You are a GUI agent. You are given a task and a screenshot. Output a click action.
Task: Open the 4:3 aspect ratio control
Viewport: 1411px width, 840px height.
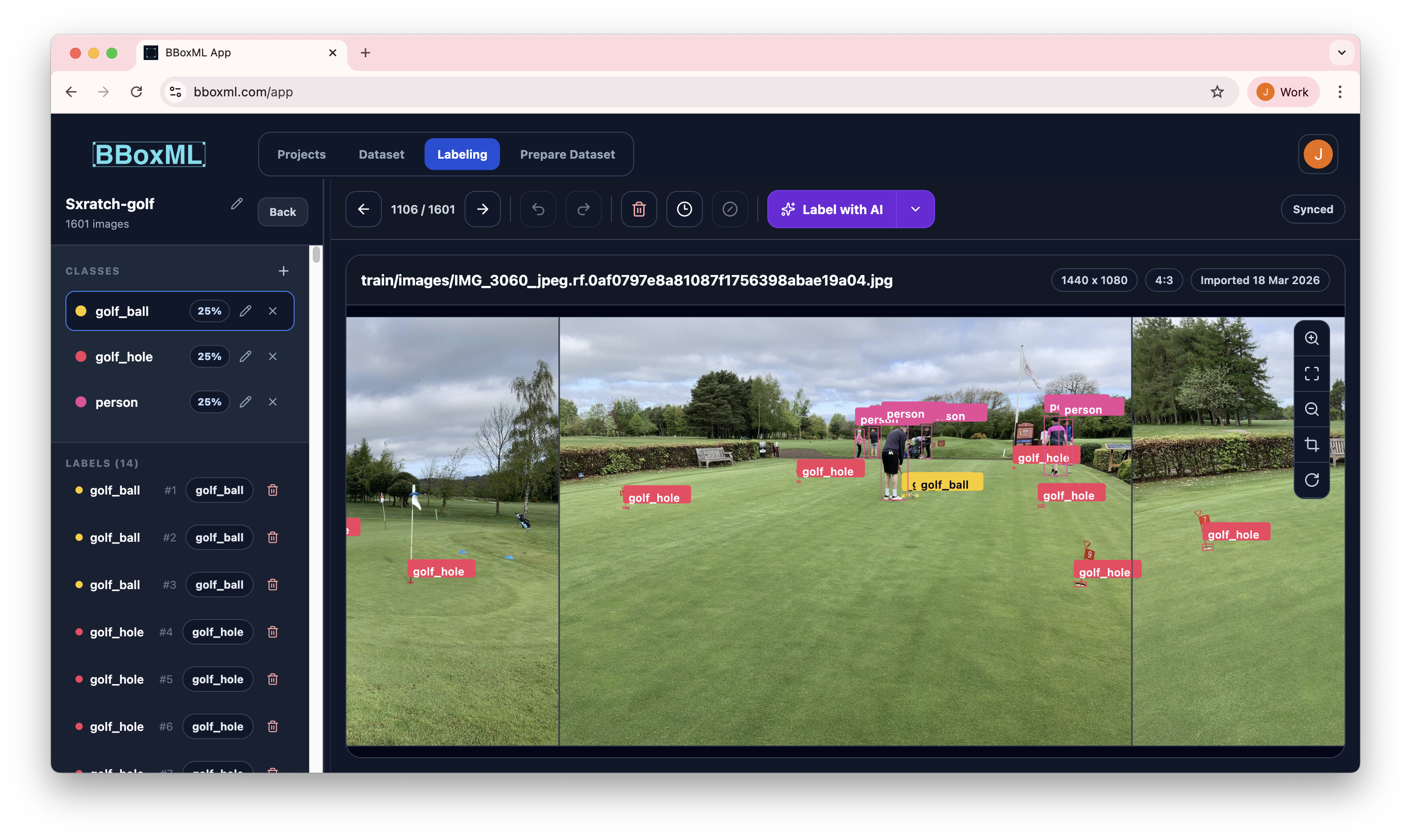[x=1163, y=280]
